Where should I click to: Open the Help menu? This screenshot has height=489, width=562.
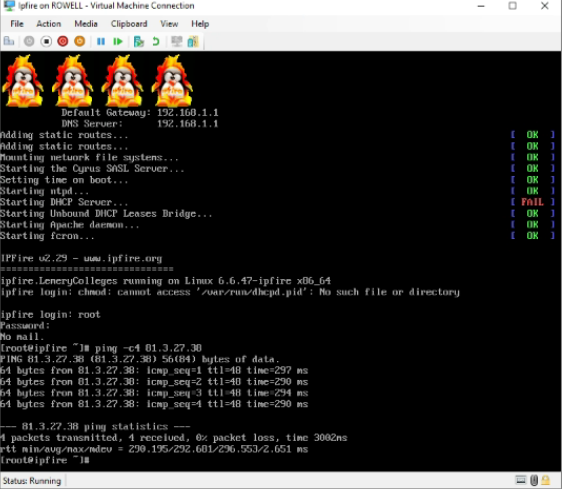coord(200,24)
